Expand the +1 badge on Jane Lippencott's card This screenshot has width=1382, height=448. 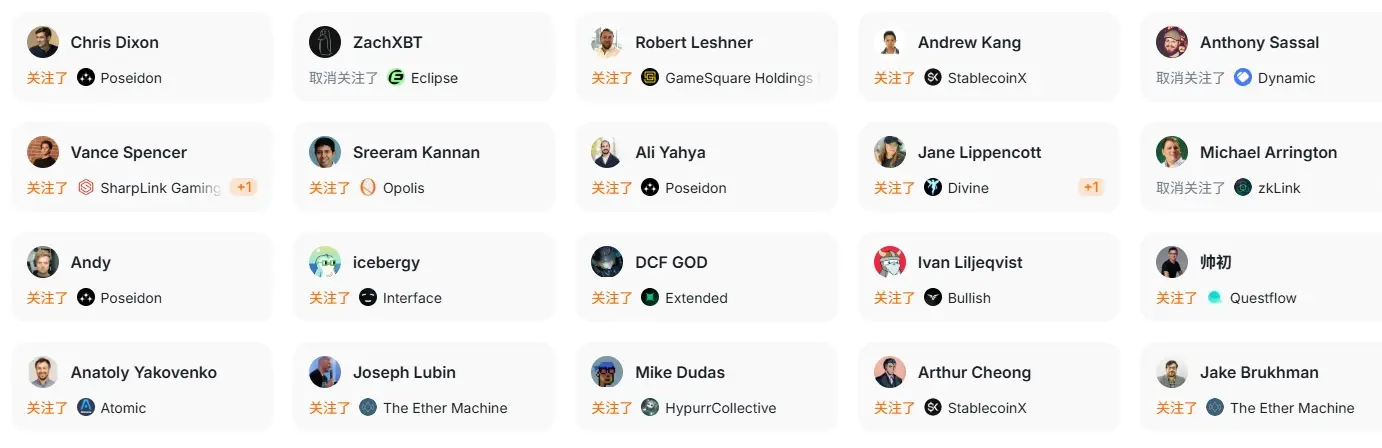(x=1091, y=187)
